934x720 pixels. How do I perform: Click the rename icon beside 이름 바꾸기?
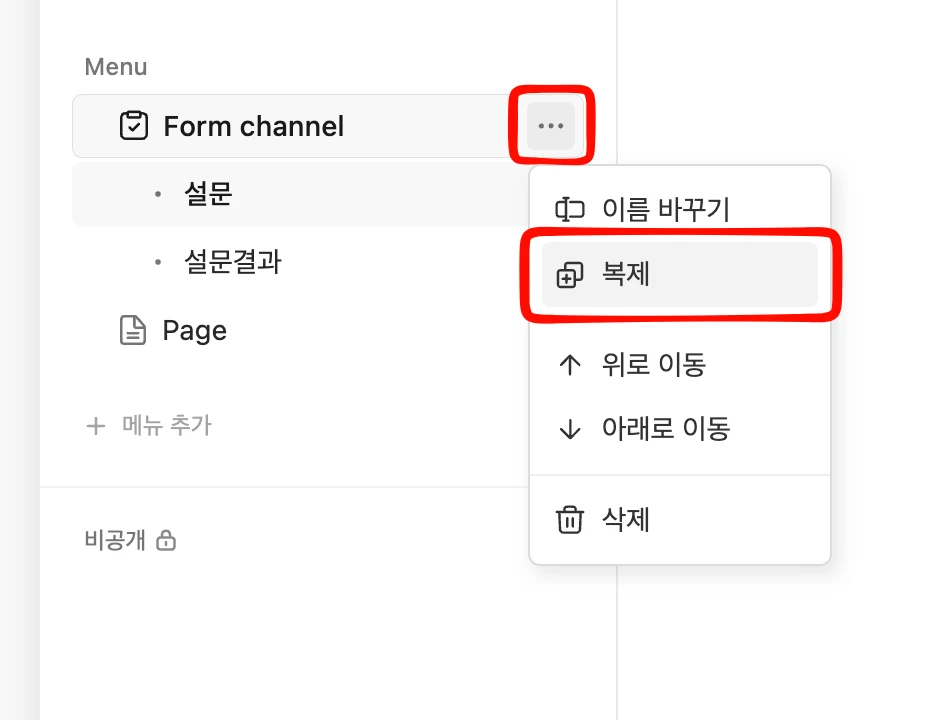click(569, 210)
